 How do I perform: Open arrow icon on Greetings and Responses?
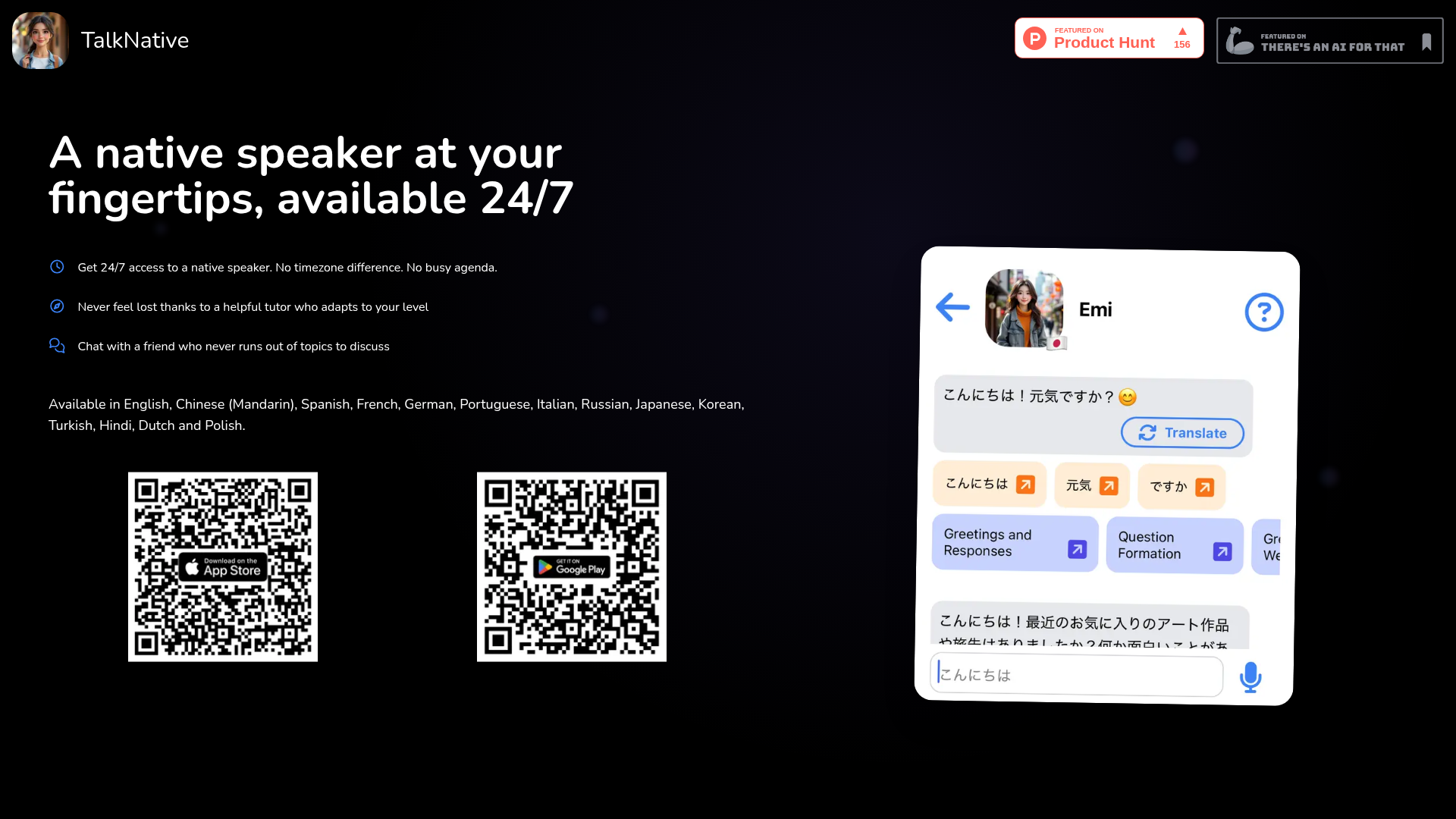pos(1077,549)
